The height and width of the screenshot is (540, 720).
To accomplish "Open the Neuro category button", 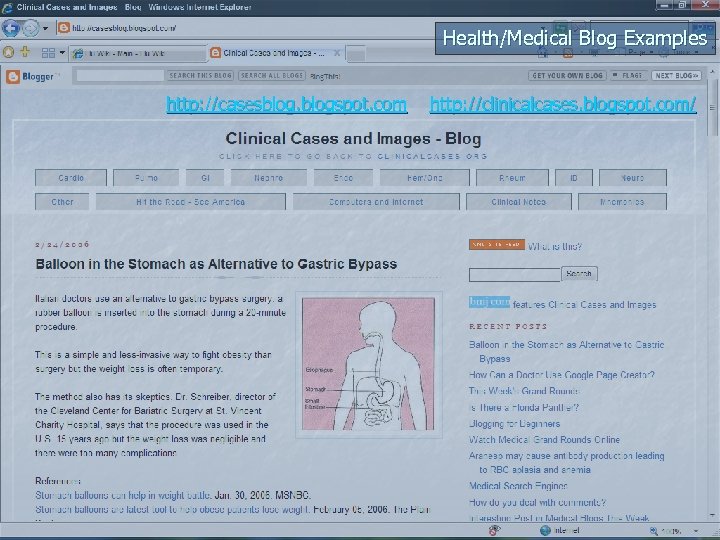I will (633, 178).
